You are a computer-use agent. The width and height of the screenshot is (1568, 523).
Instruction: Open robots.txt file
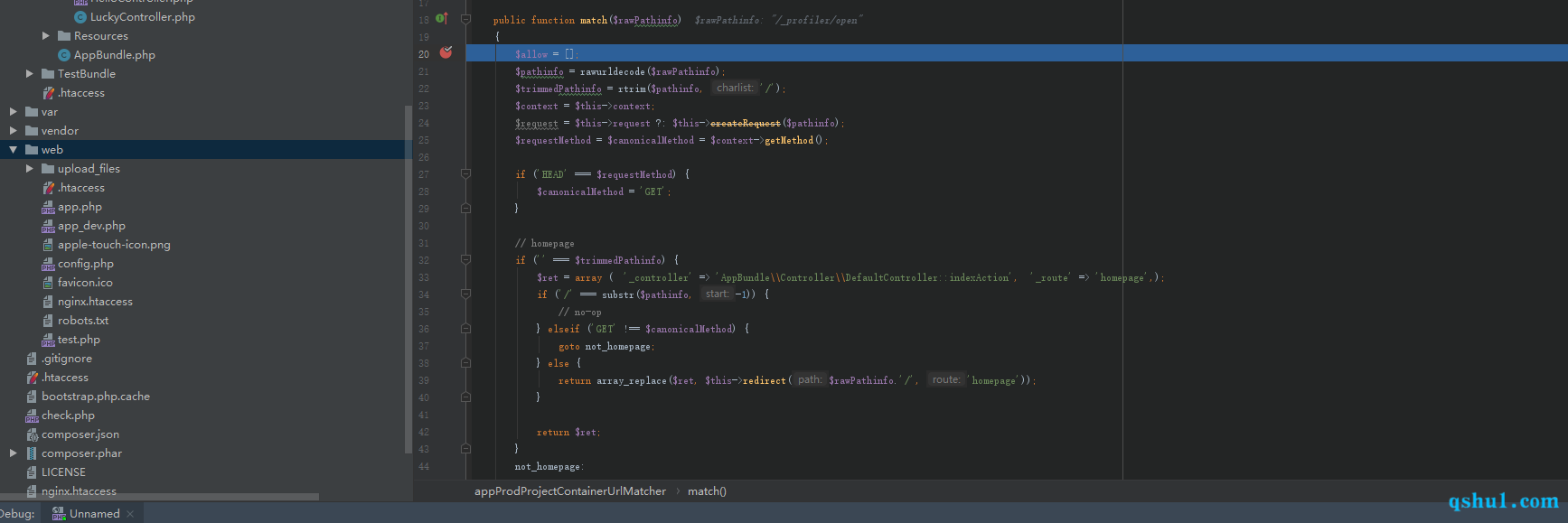coord(83,321)
